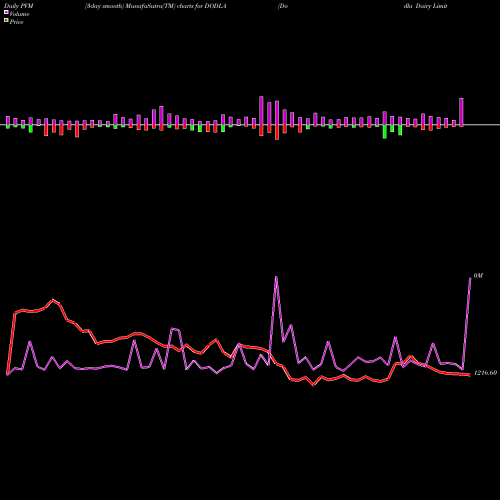Click the Volume legend color swatch
This screenshot has width=500, height=500.
[6, 12]
